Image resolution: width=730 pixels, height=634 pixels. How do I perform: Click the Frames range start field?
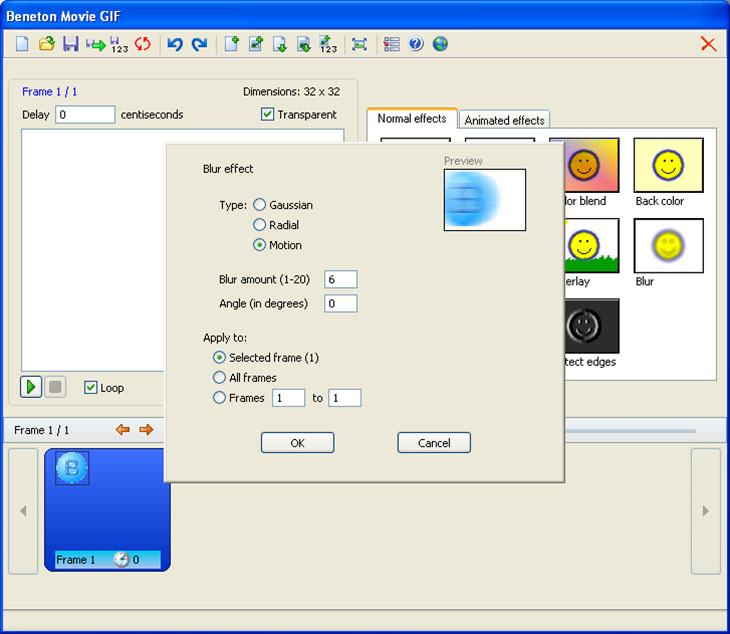click(289, 398)
